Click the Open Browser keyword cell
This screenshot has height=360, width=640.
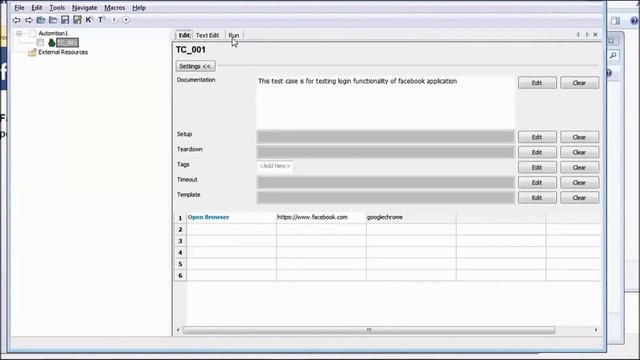click(231, 218)
